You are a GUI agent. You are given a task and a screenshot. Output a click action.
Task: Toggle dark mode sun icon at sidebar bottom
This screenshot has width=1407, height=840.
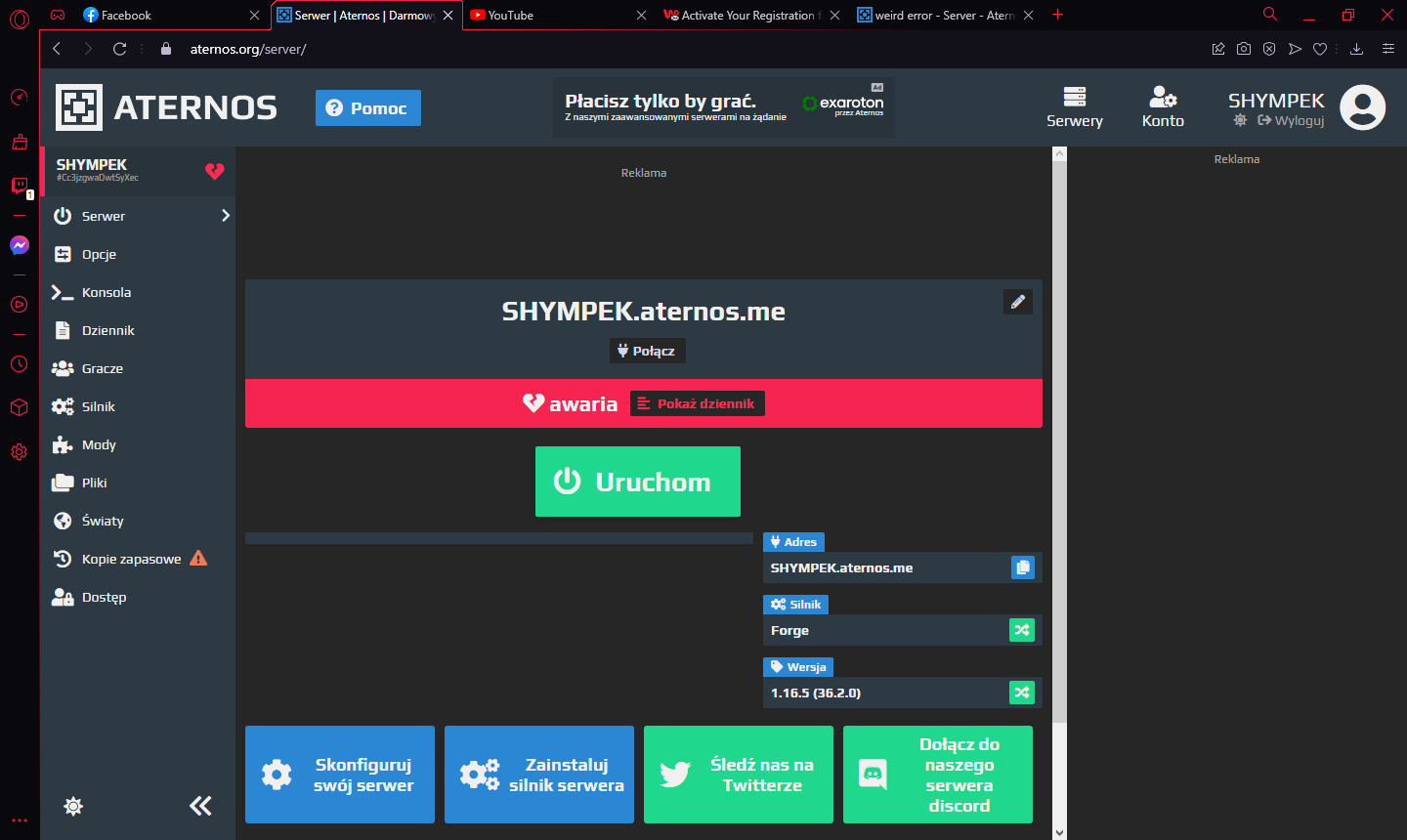click(73, 806)
